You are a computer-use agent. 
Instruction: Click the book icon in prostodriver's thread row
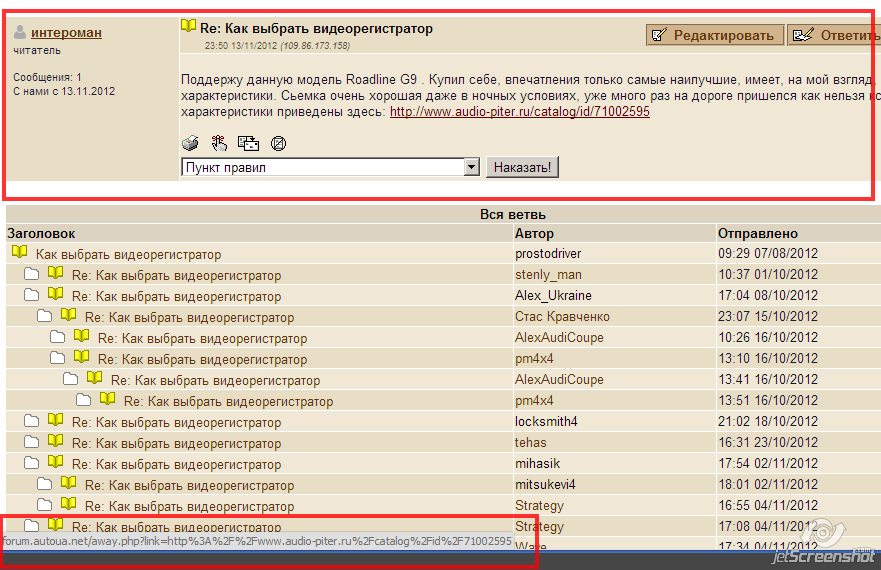coord(19,253)
